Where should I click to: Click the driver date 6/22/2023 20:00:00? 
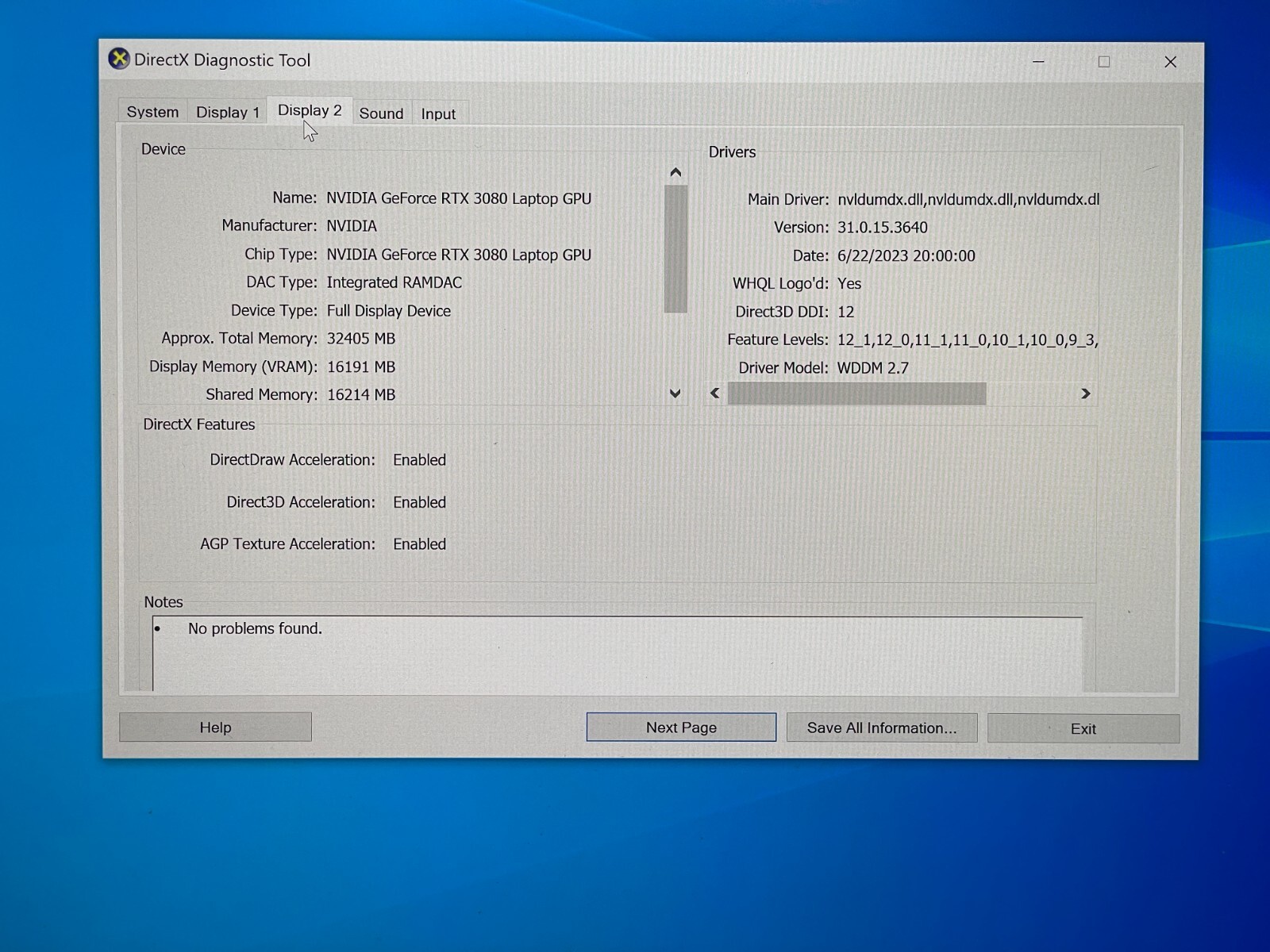[906, 255]
